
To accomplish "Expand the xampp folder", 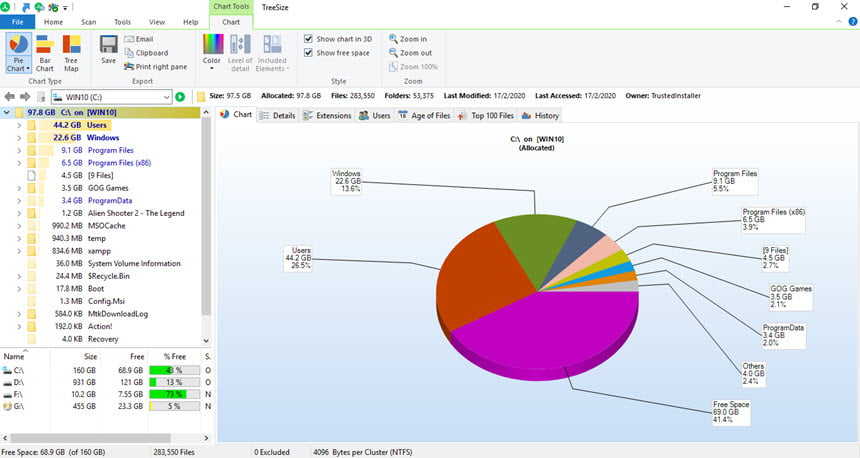I will point(19,251).
